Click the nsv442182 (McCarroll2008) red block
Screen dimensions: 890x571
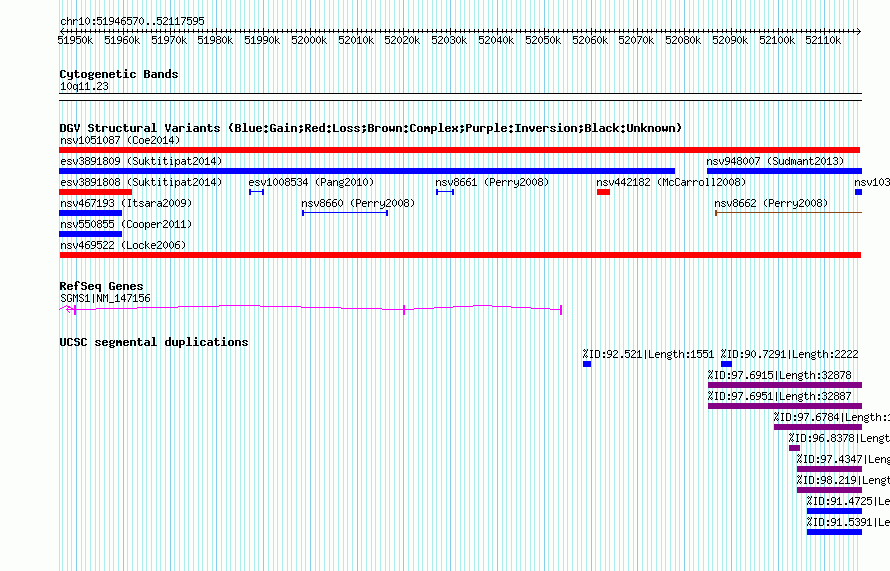[603, 192]
